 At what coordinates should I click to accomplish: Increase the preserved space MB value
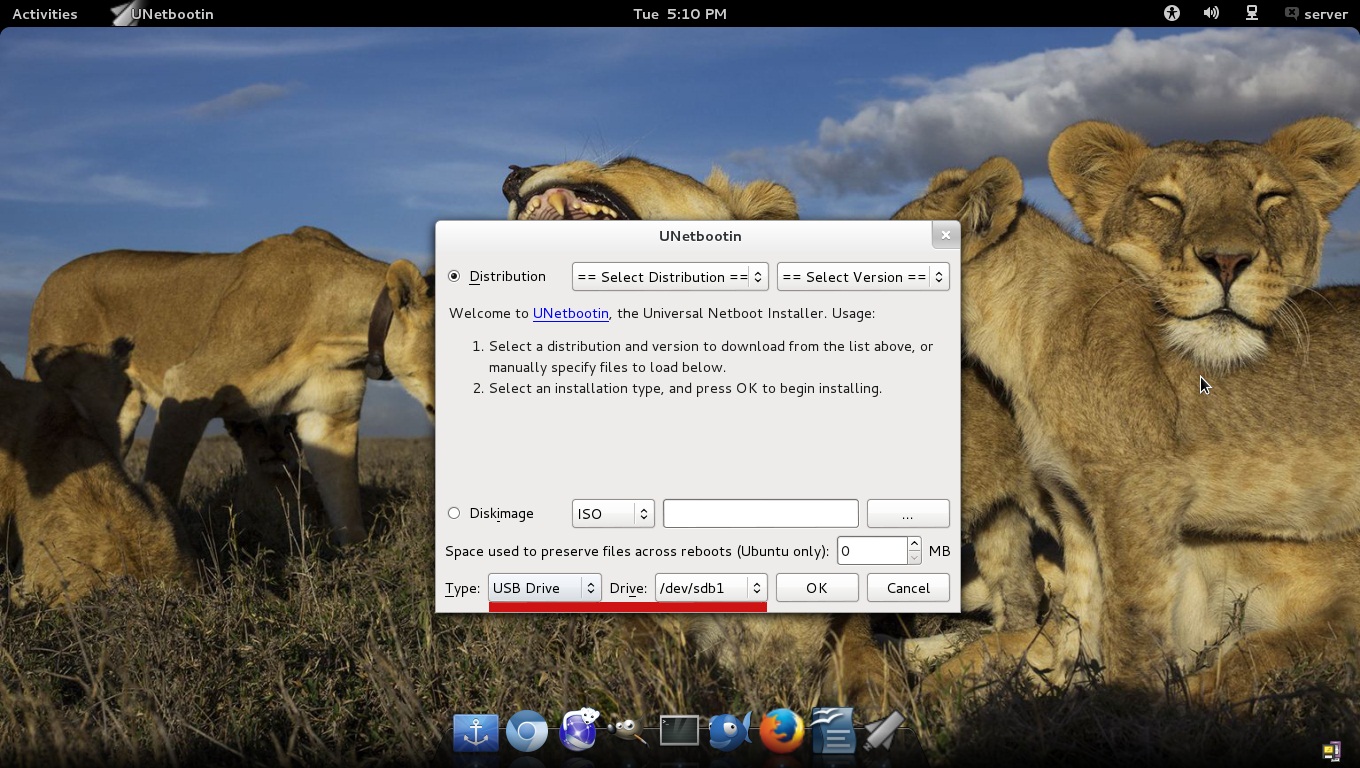(913, 544)
